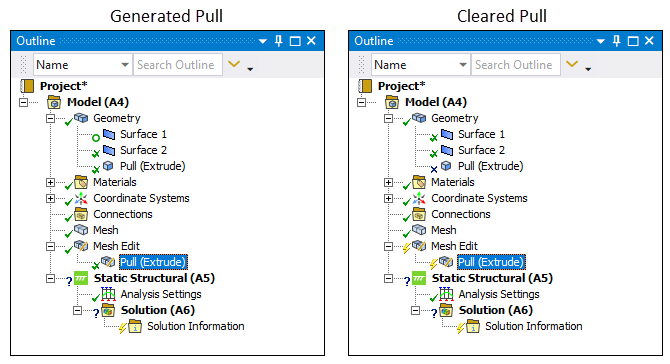Click the Analysis Settings icon in Cleared Pull outline
This screenshot has height=364, width=670.
[x=446, y=294]
